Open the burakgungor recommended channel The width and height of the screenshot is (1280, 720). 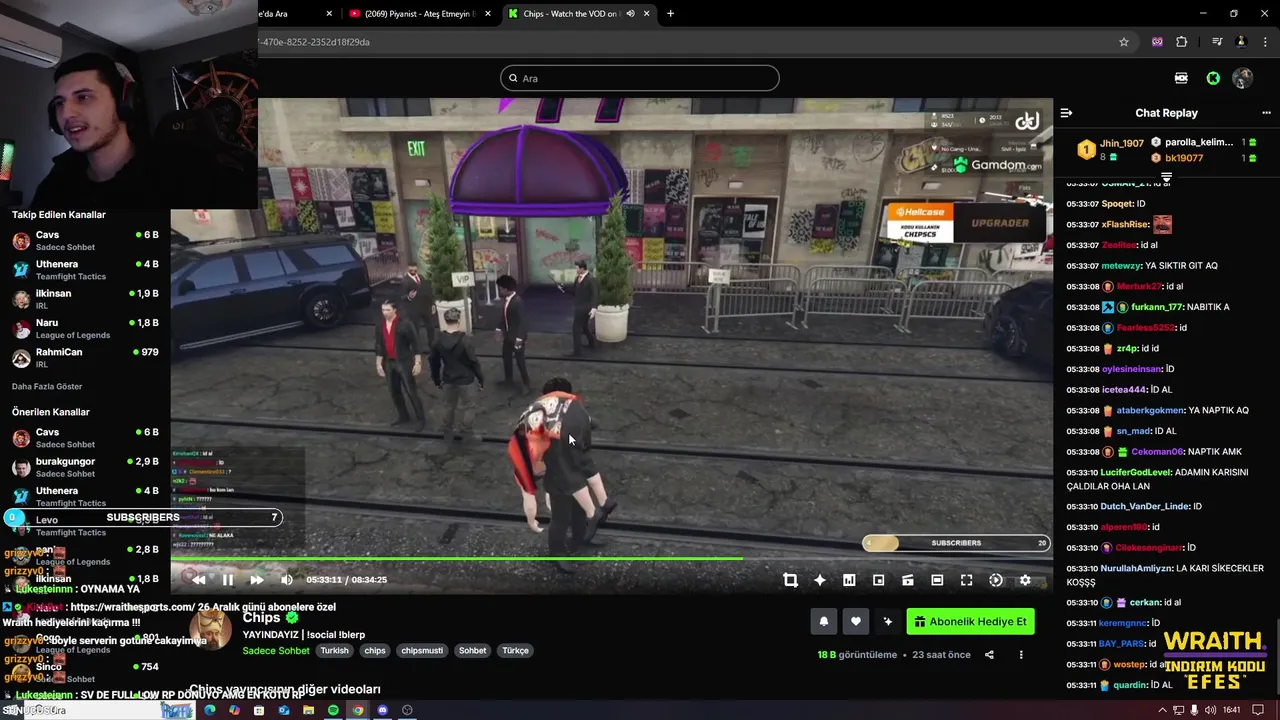[85, 467]
